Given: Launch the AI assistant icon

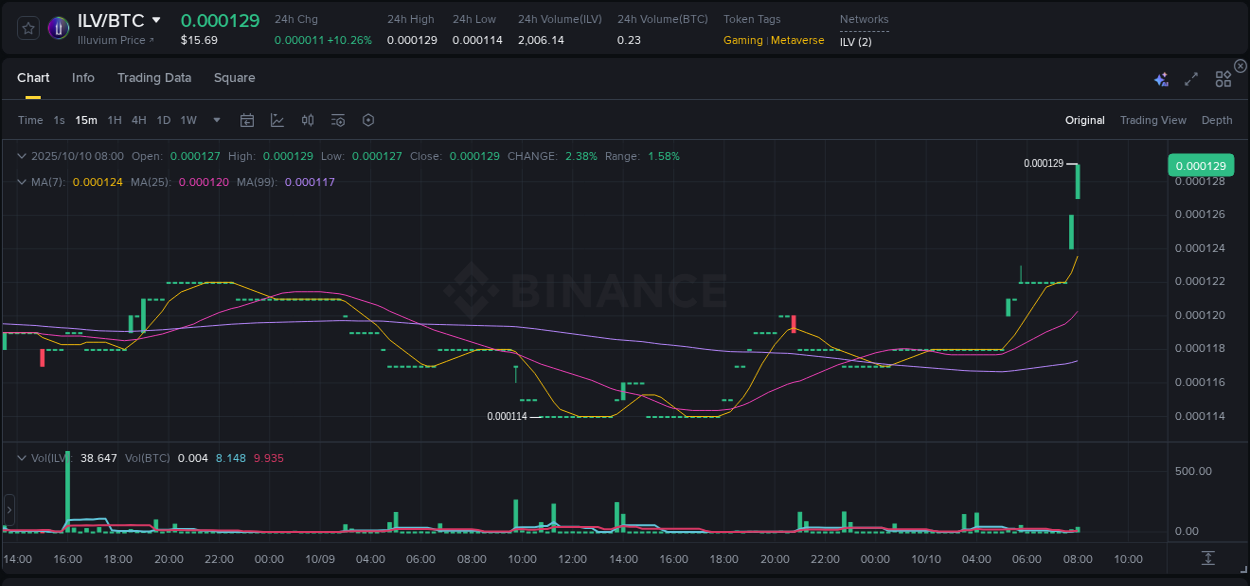Looking at the screenshot, I should [1161, 78].
